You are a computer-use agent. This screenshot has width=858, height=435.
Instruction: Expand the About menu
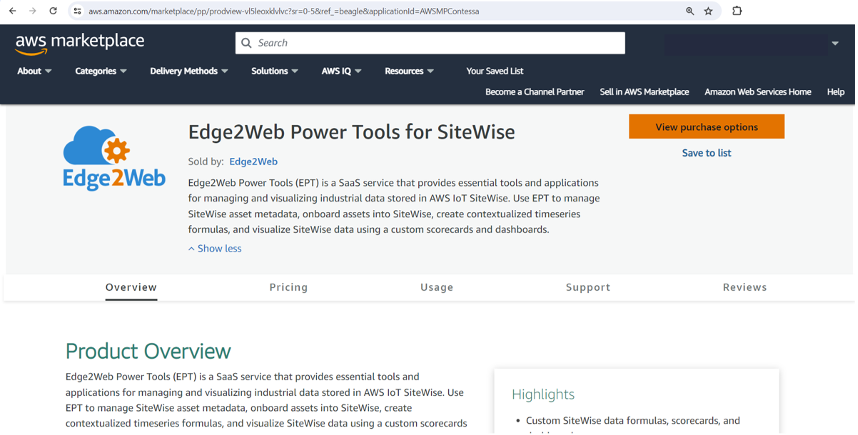pos(34,71)
